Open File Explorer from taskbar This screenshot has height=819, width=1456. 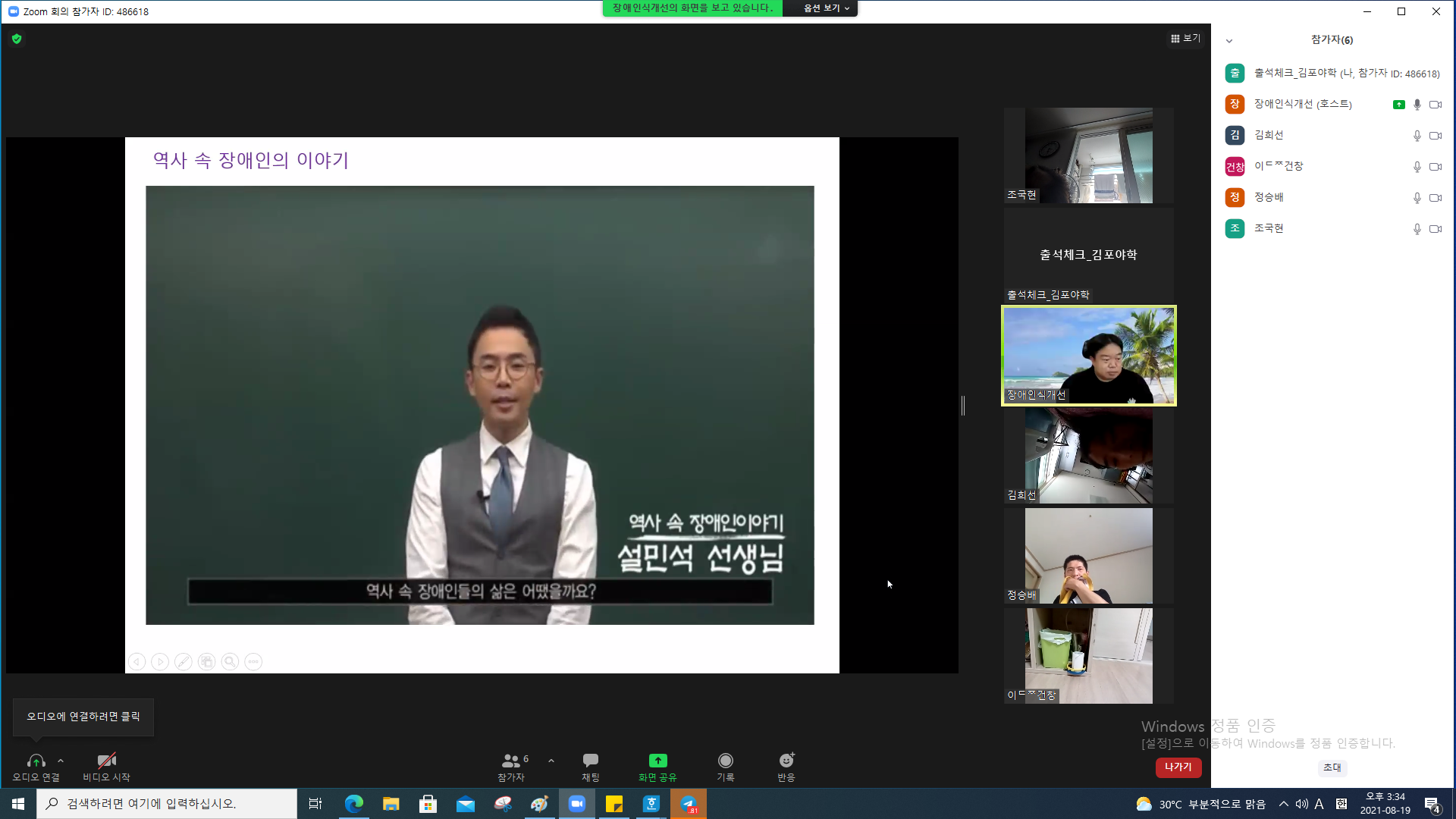(391, 804)
